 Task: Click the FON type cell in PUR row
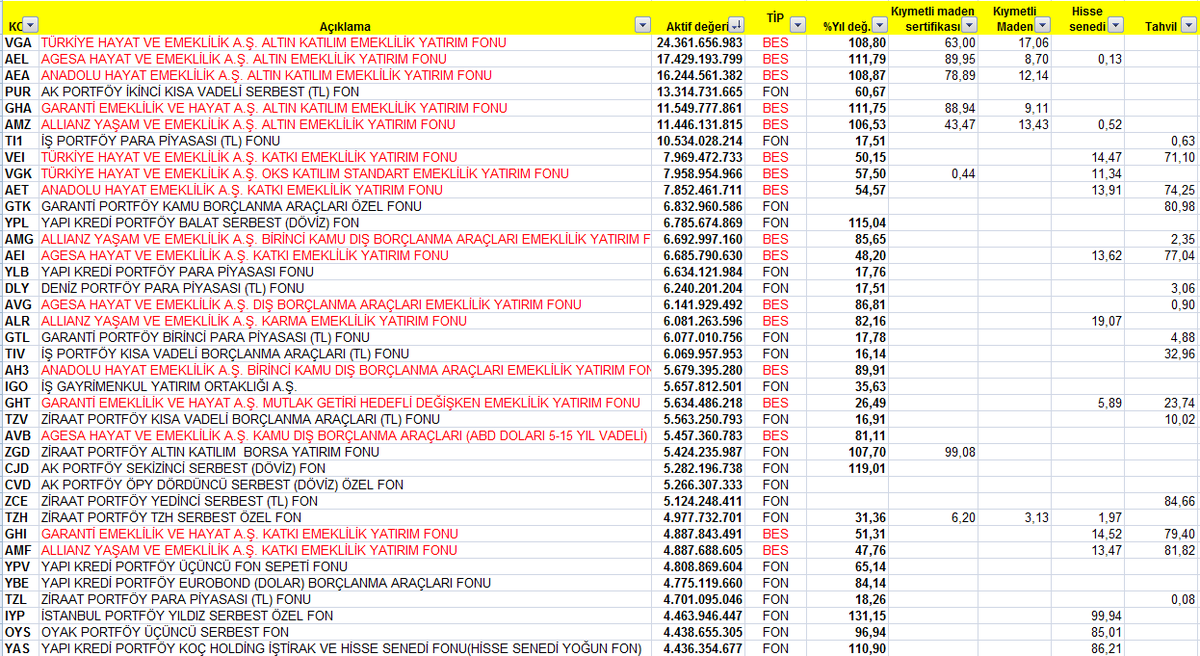point(776,92)
